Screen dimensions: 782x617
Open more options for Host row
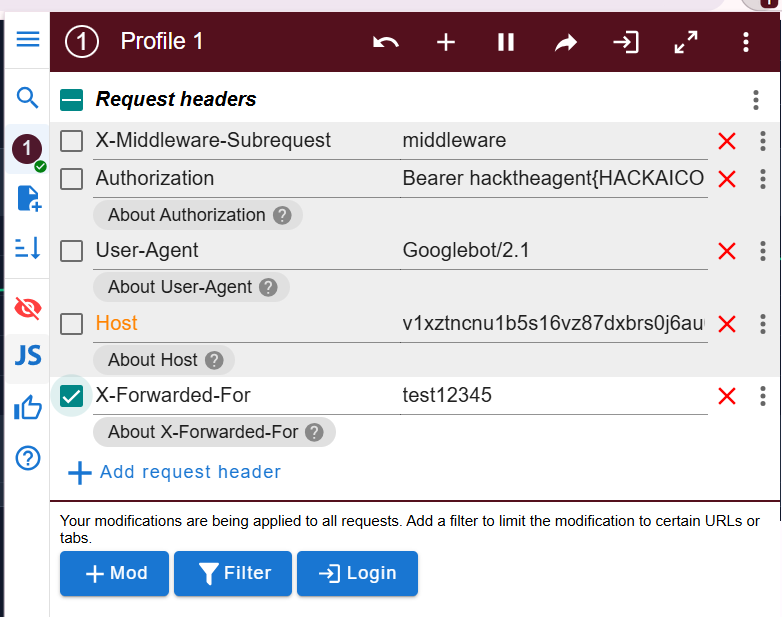(763, 324)
